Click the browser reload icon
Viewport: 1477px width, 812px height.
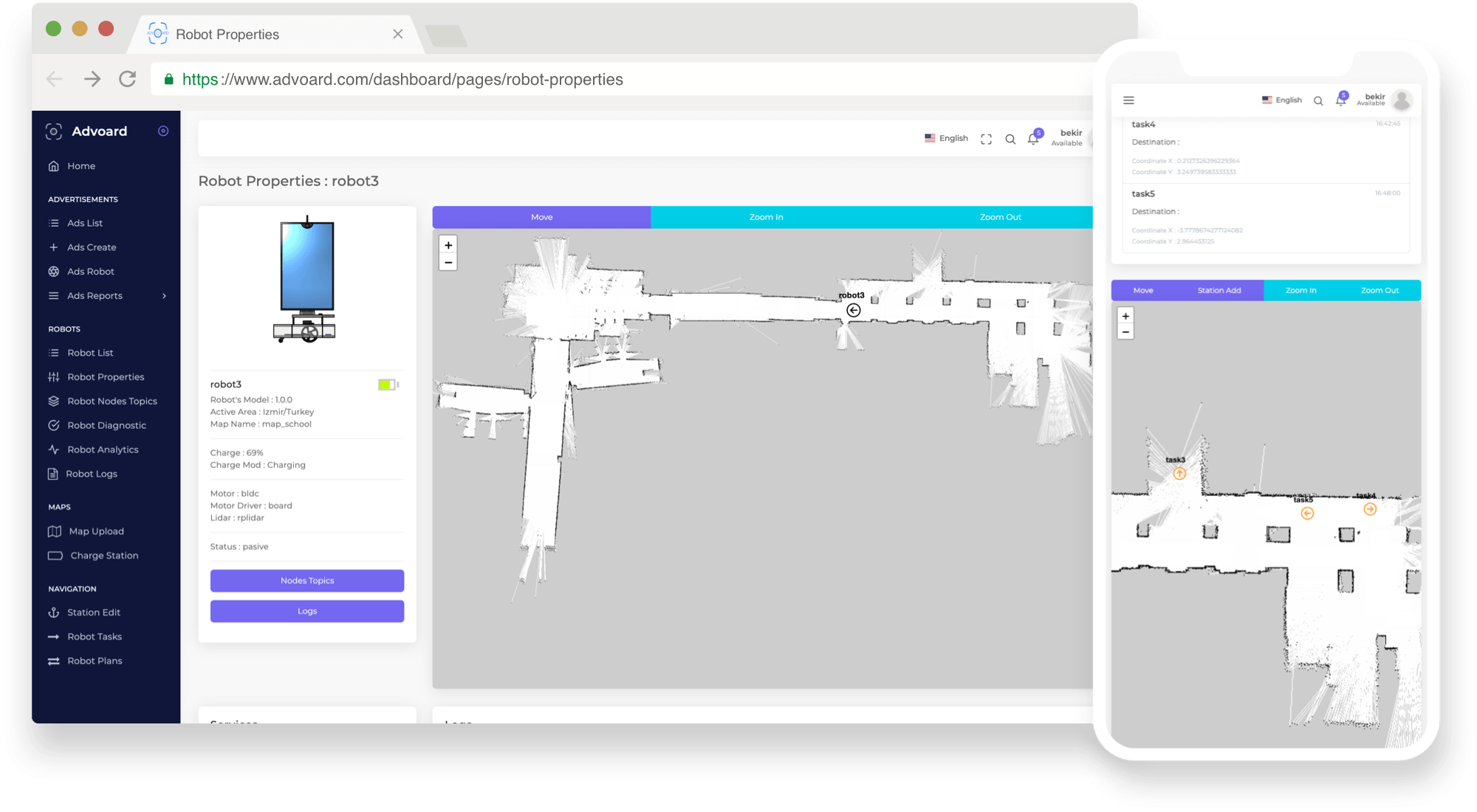(128, 79)
